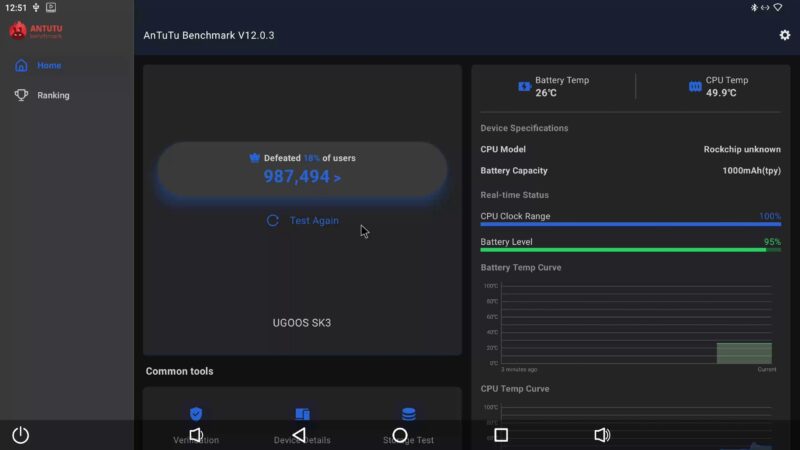Click the Battery Temp icon
The width and height of the screenshot is (800, 450).
pyautogui.click(x=524, y=86)
